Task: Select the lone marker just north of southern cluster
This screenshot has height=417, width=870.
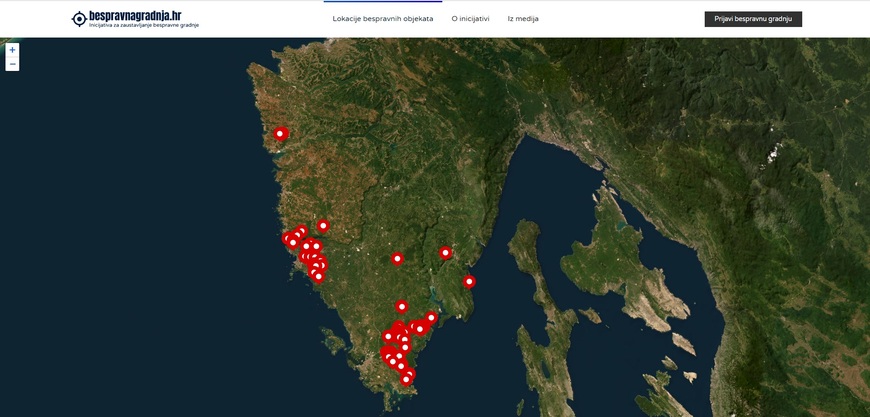Action: (x=402, y=306)
